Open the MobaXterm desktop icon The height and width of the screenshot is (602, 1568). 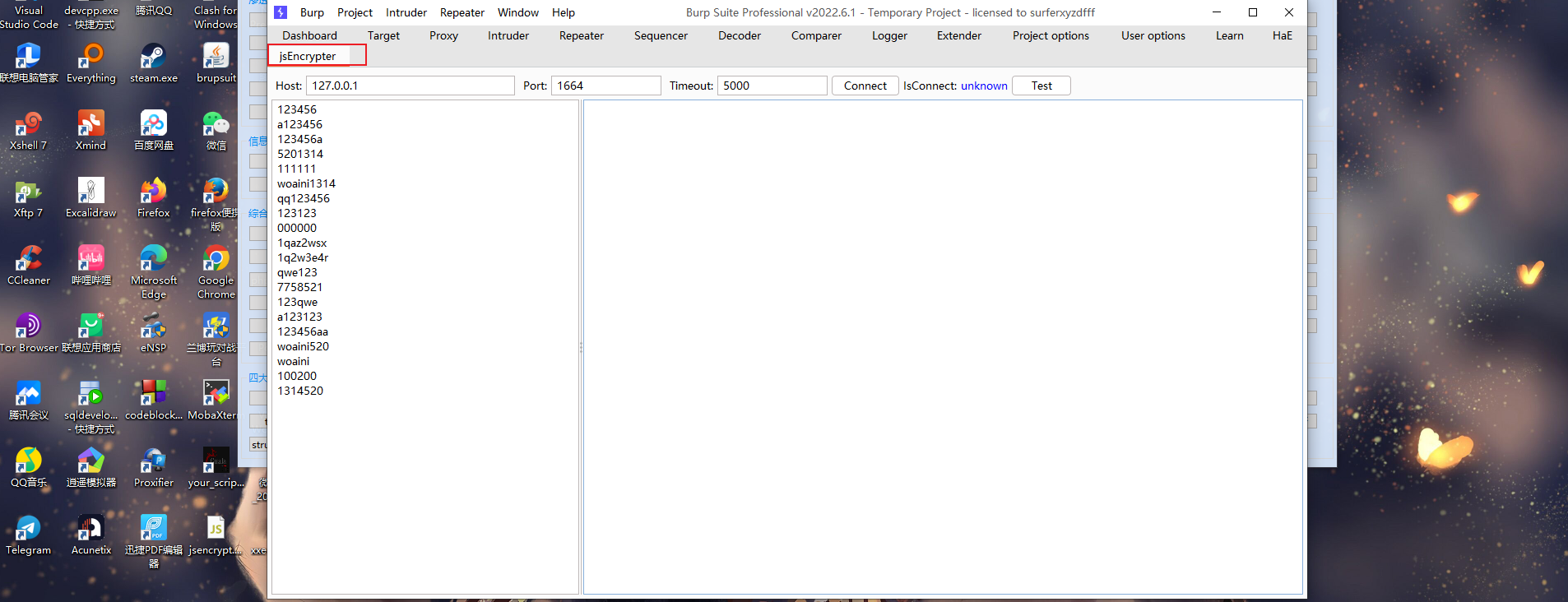(x=214, y=401)
